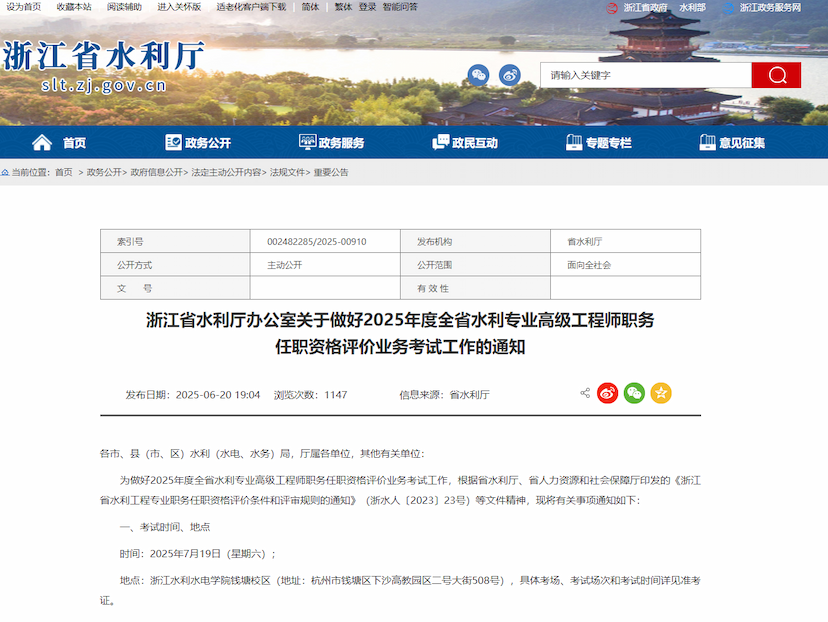Open the 首页 home navigation tab

pyautogui.click(x=59, y=143)
